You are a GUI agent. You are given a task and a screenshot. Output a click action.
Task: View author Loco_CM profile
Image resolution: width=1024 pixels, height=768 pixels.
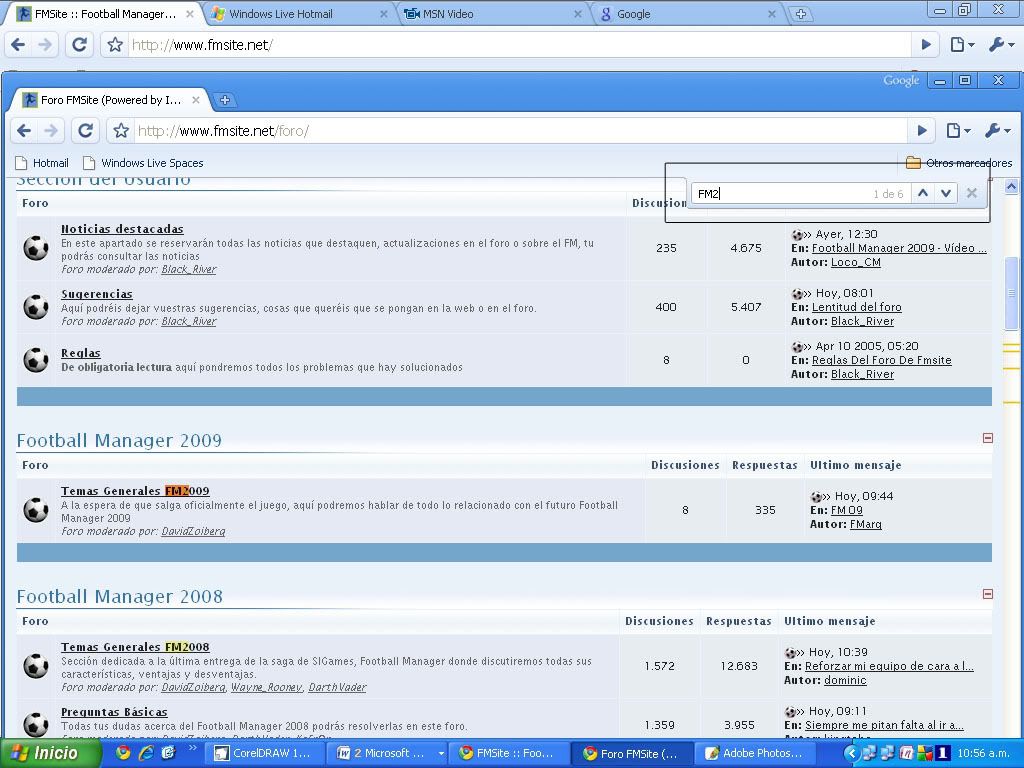coord(856,262)
